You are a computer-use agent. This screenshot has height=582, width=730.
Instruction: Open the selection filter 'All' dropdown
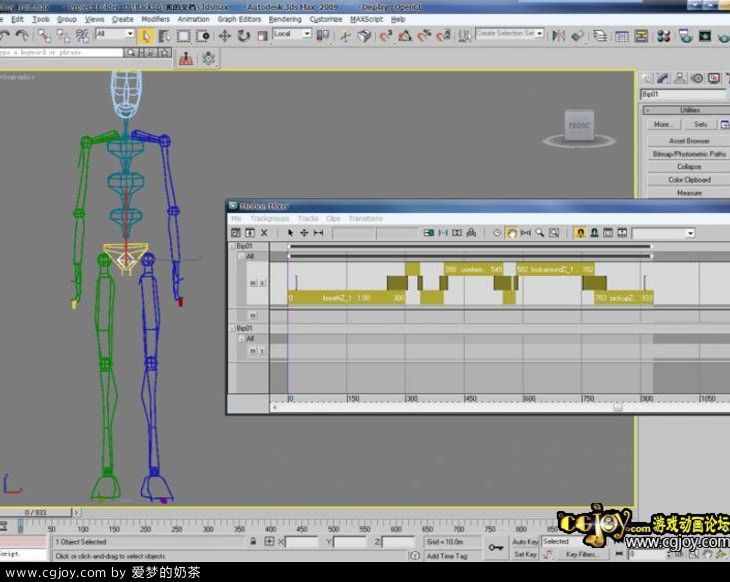pos(130,34)
